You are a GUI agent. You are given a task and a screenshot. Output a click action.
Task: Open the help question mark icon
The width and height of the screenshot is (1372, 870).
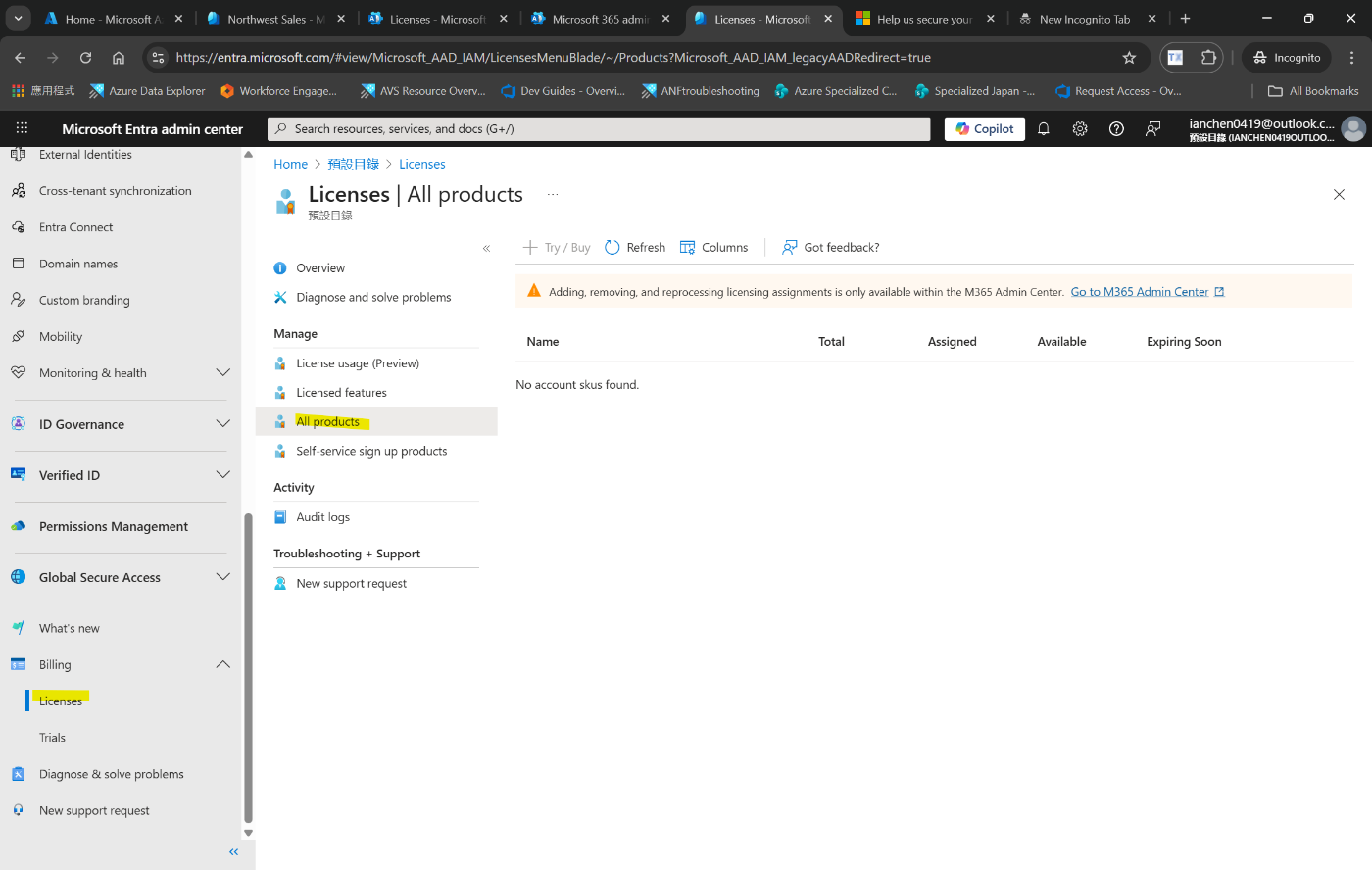[x=1116, y=128]
